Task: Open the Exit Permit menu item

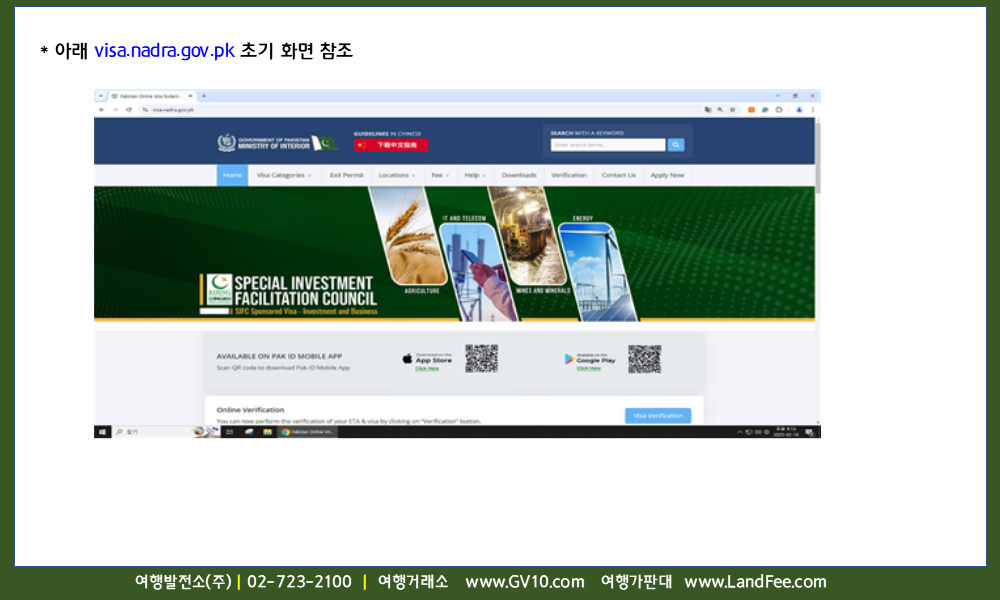Action: pos(346,175)
